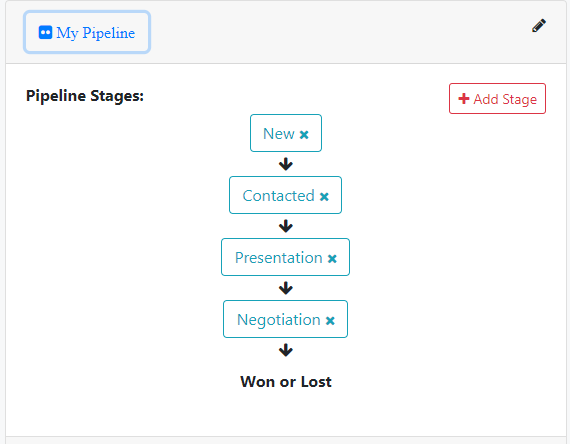
Task: Delete the Presentation stage with x icon
Action: click(x=332, y=259)
